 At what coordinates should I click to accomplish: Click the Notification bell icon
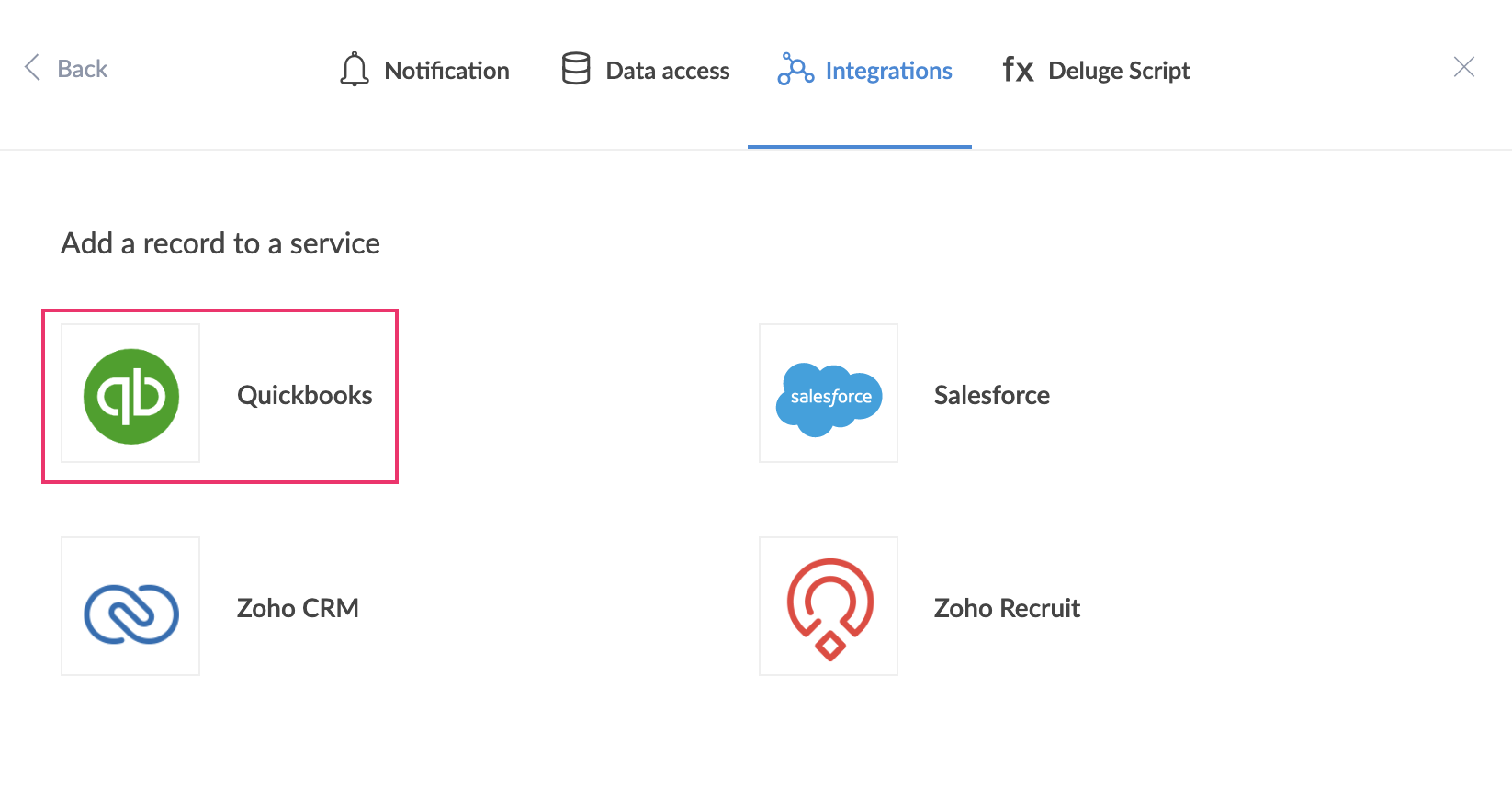[x=355, y=70]
